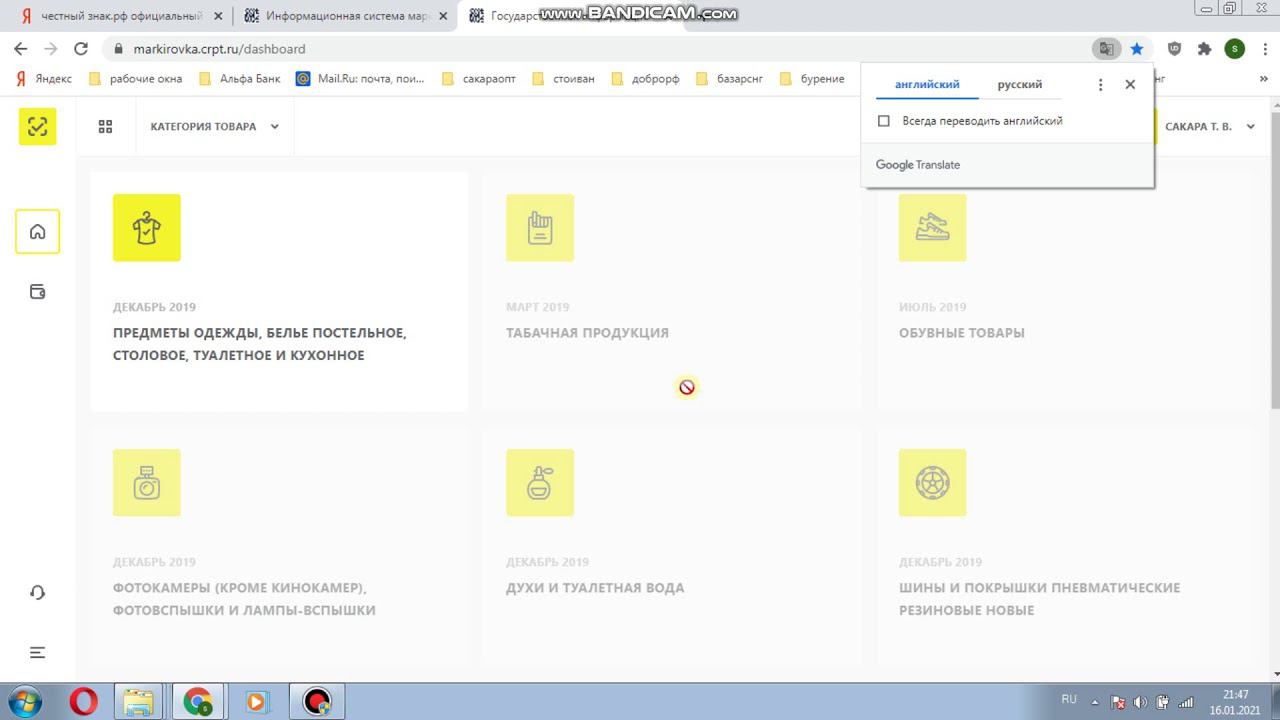
Task: Open the uBlock shield extension icon
Action: (x=1175, y=49)
